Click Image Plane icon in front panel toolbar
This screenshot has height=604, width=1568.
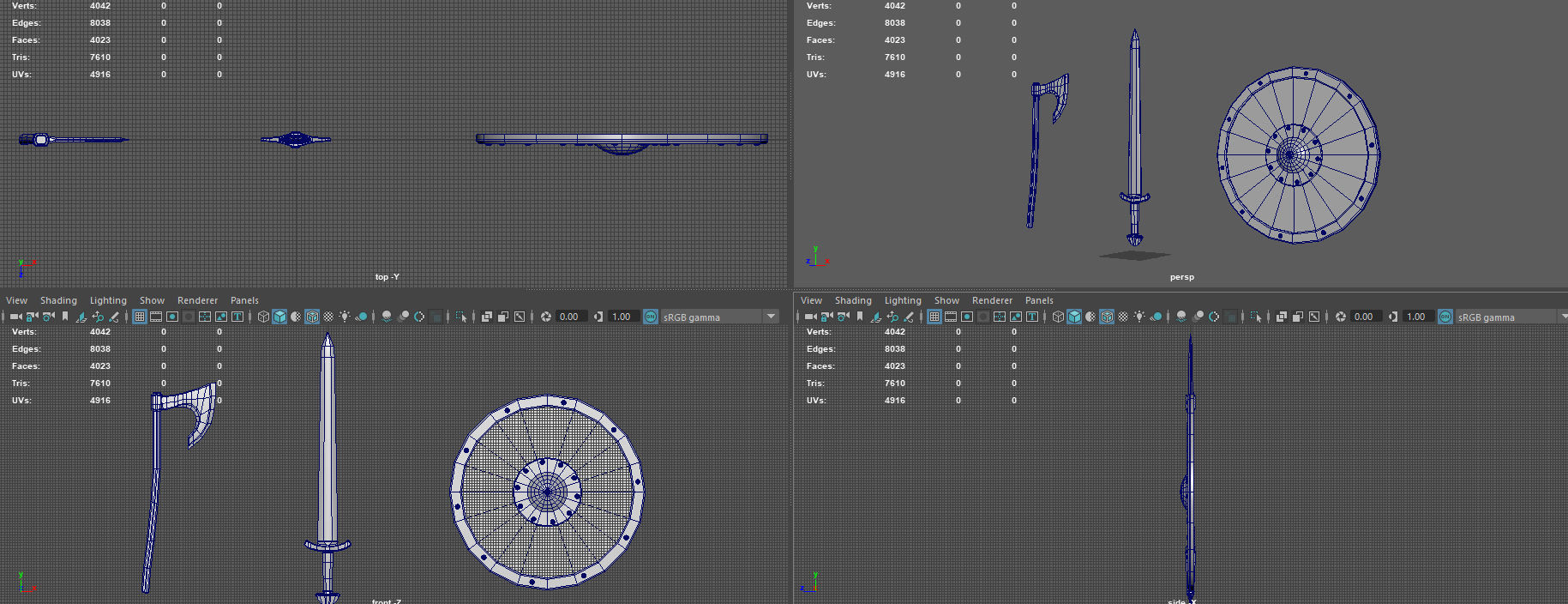(81, 317)
